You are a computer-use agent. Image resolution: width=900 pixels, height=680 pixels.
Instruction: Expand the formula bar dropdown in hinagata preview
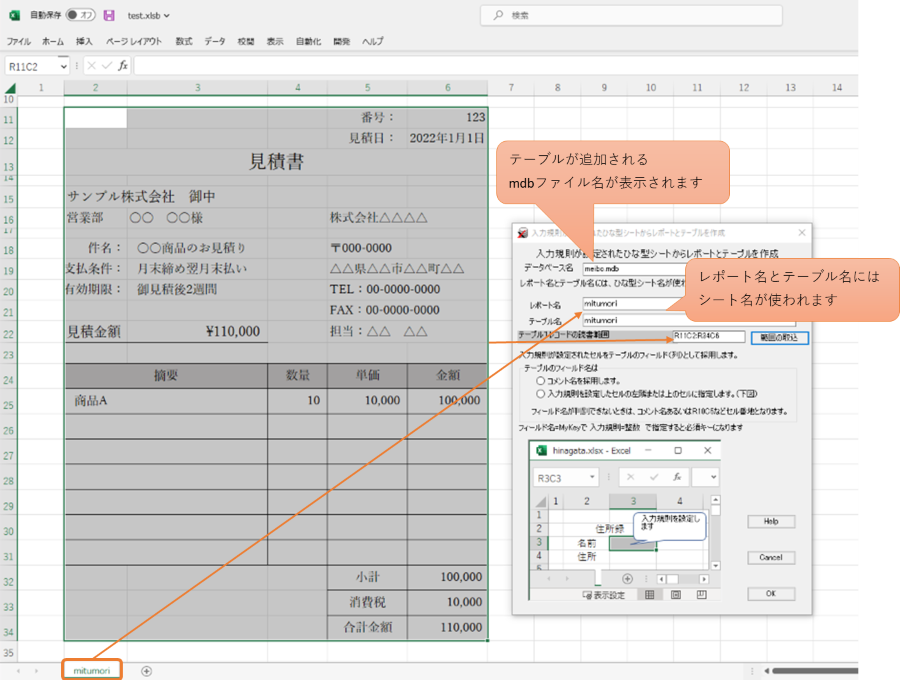coord(713,477)
